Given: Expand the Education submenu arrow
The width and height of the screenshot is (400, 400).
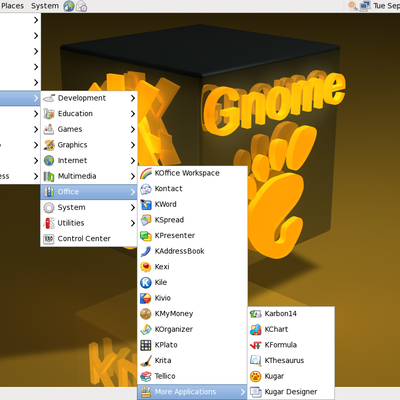Looking at the screenshot, I should (133, 114).
